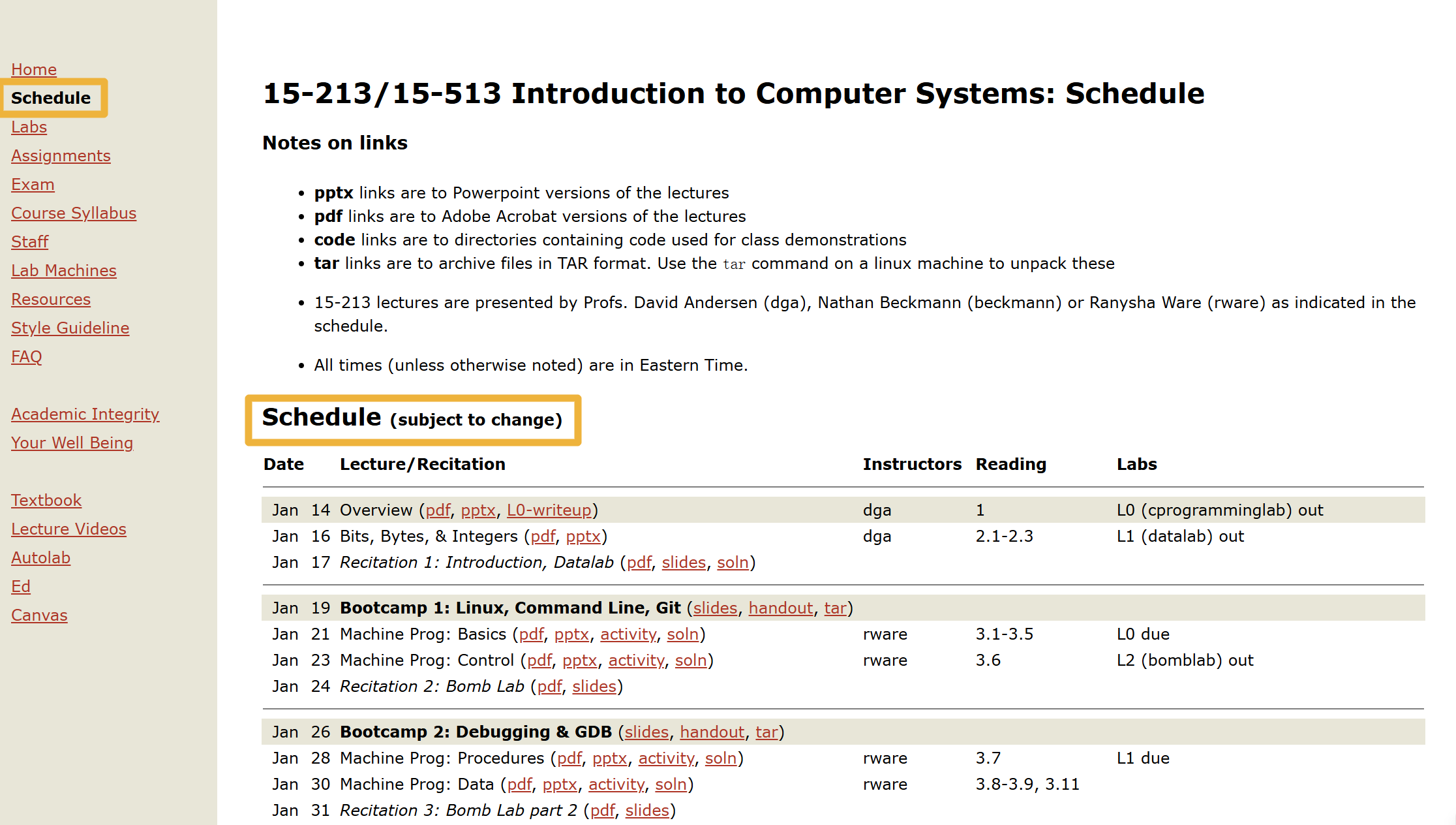Open the L0-writeup link
This screenshot has width=1456, height=825.
coord(549,510)
